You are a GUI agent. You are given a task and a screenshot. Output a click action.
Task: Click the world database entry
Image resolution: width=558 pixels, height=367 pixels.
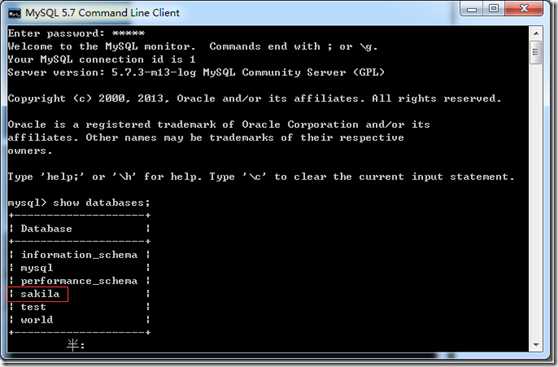point(37,320)
